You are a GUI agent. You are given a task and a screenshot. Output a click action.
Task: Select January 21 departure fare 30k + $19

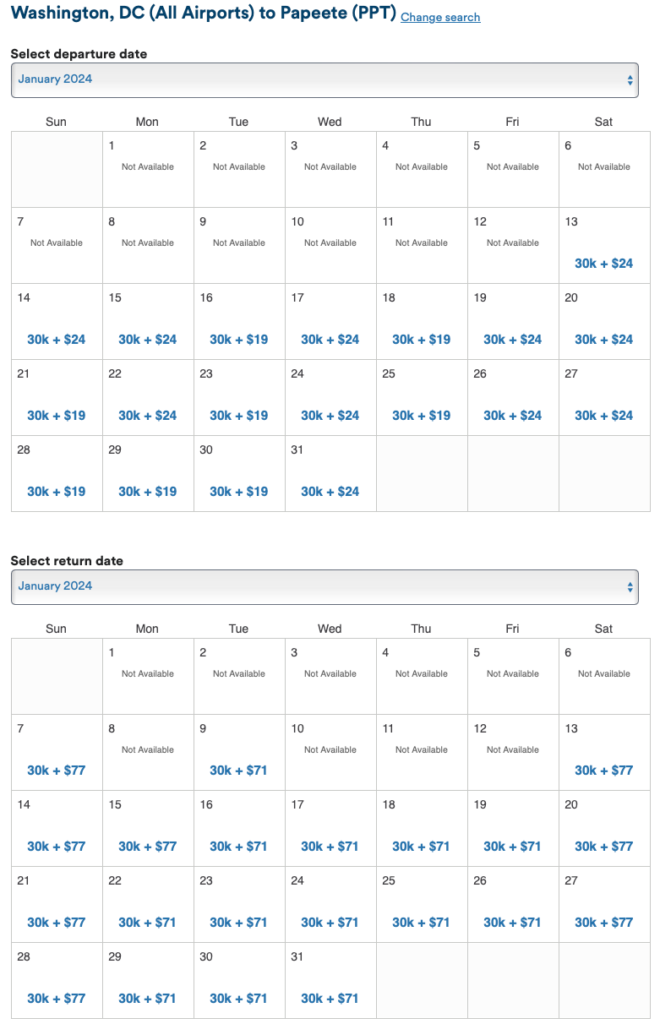[x=56, y=416]
